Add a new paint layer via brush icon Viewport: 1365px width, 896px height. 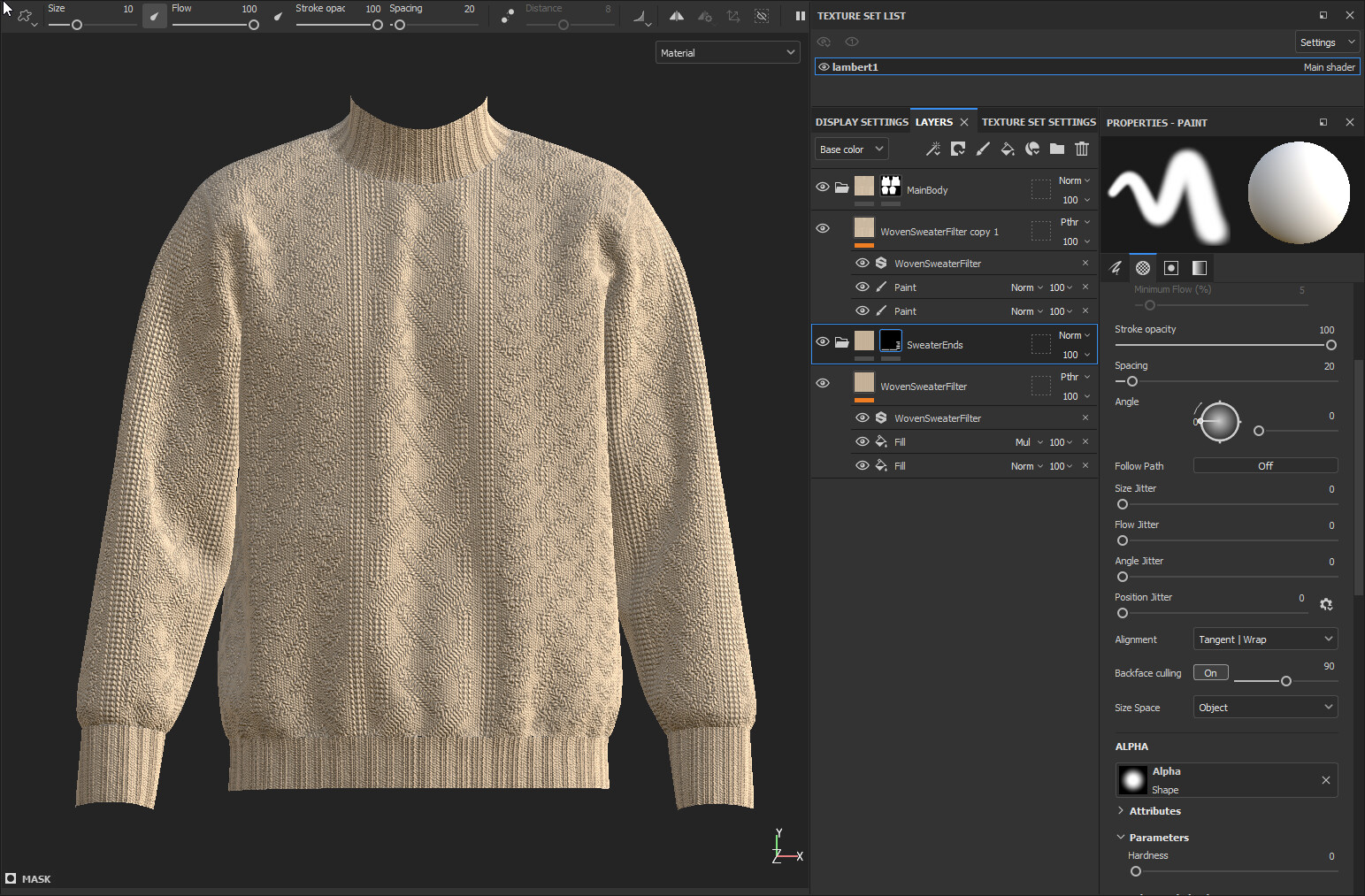click(x=983, y=149)
